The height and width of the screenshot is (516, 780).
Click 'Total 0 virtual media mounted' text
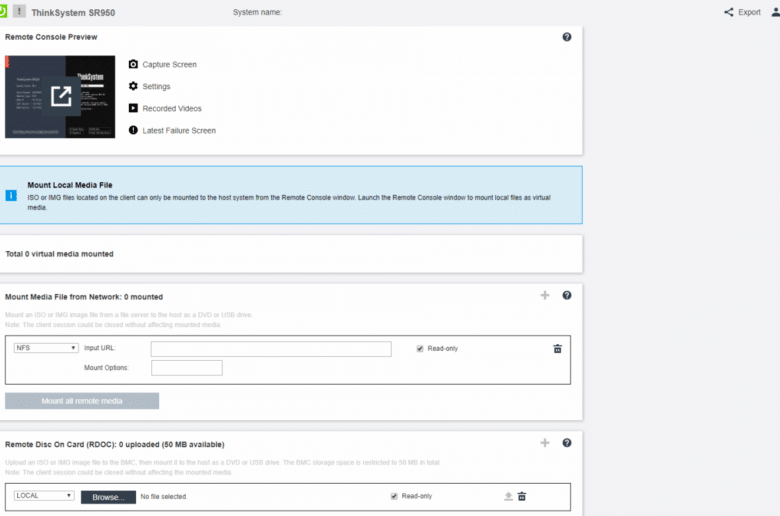pyautogui.click(x=59, y=254)
